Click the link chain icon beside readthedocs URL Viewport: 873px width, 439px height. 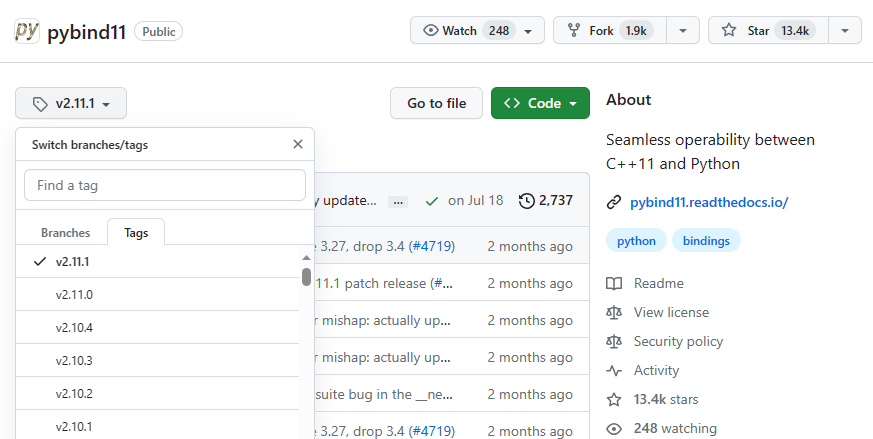(x=614, y=202)
